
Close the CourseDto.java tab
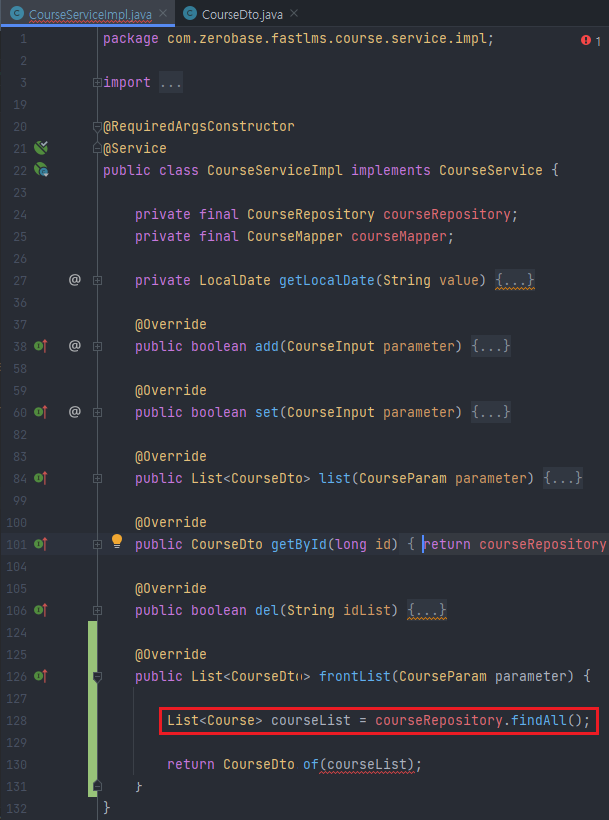click(294, 13)
